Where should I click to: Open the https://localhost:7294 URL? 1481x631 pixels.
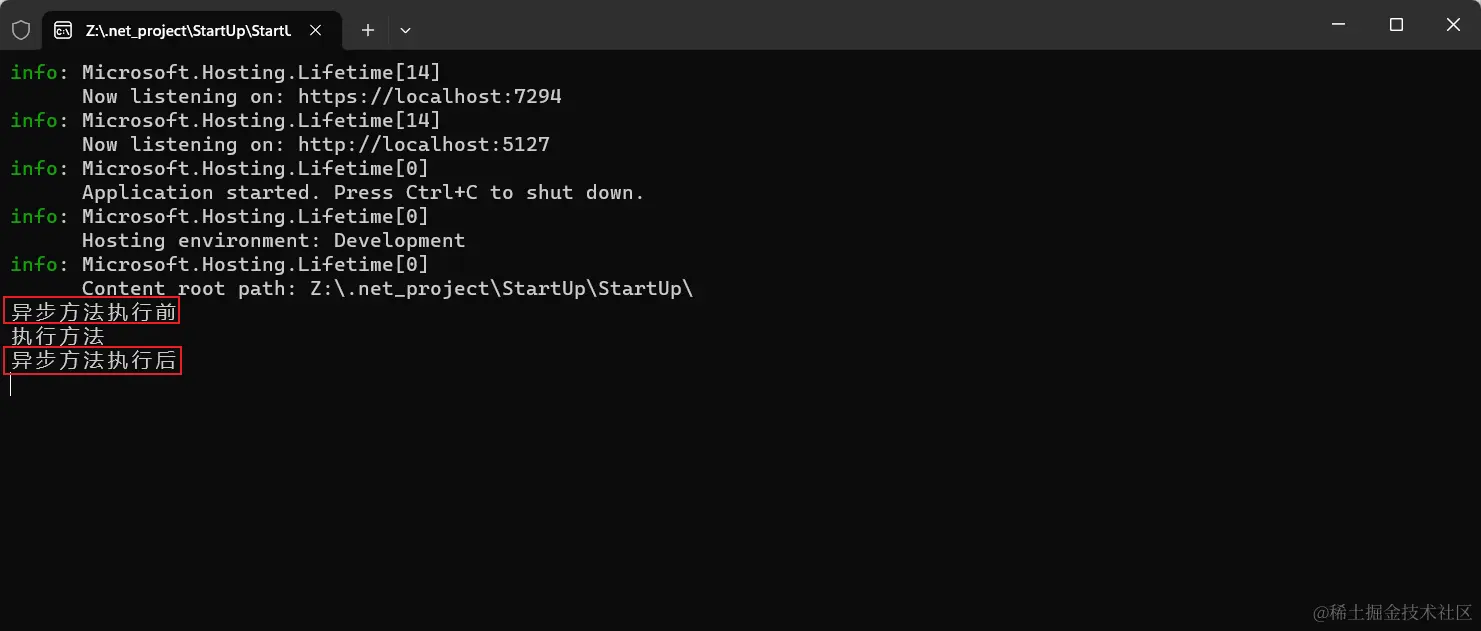point(429,96)
